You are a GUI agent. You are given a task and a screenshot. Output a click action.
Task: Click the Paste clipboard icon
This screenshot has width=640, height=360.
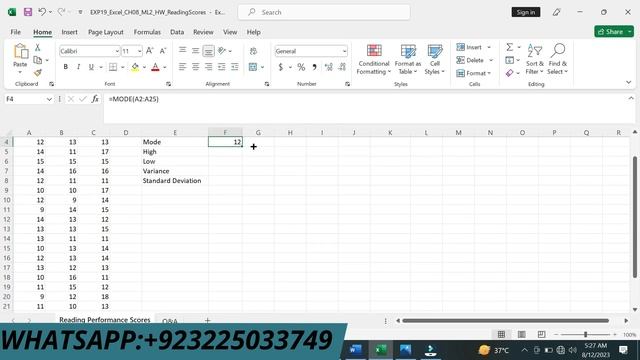pos(20,52)
